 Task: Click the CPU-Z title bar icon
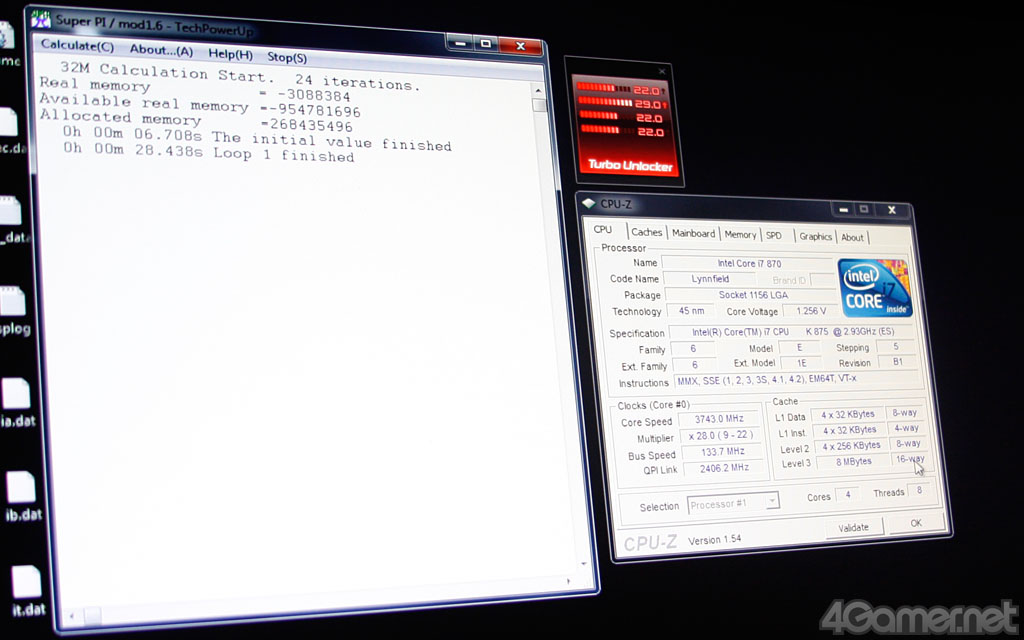589,203
